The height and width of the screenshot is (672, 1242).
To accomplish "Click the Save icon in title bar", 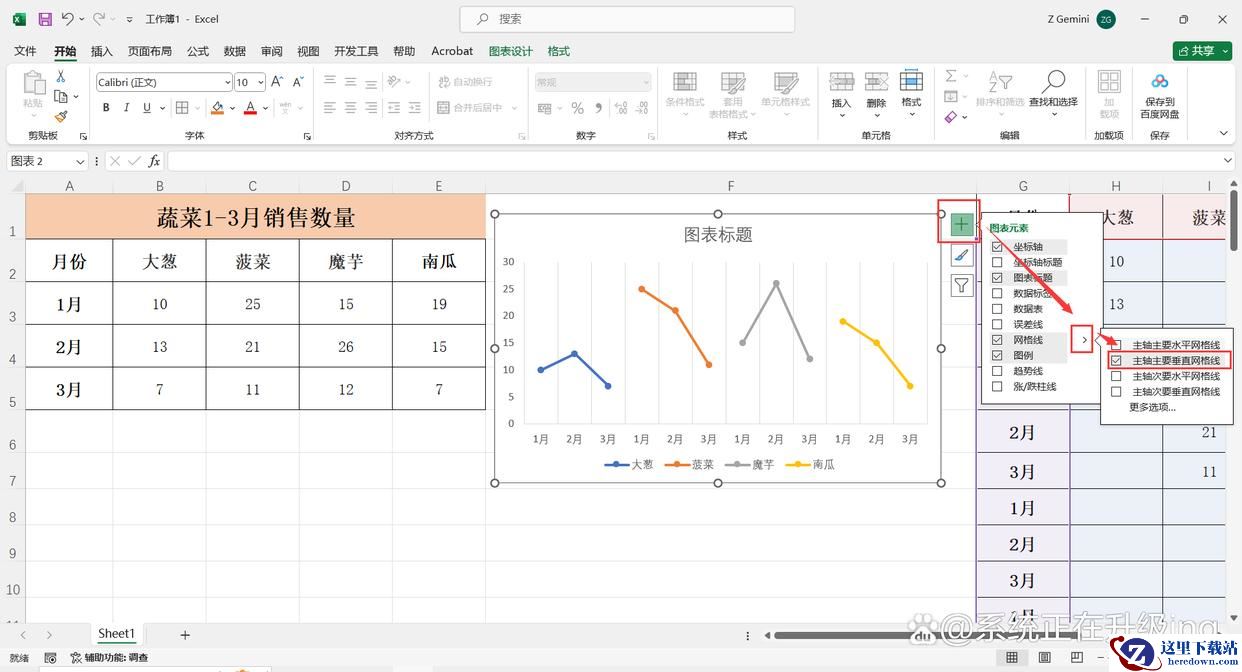I will 45,19.
